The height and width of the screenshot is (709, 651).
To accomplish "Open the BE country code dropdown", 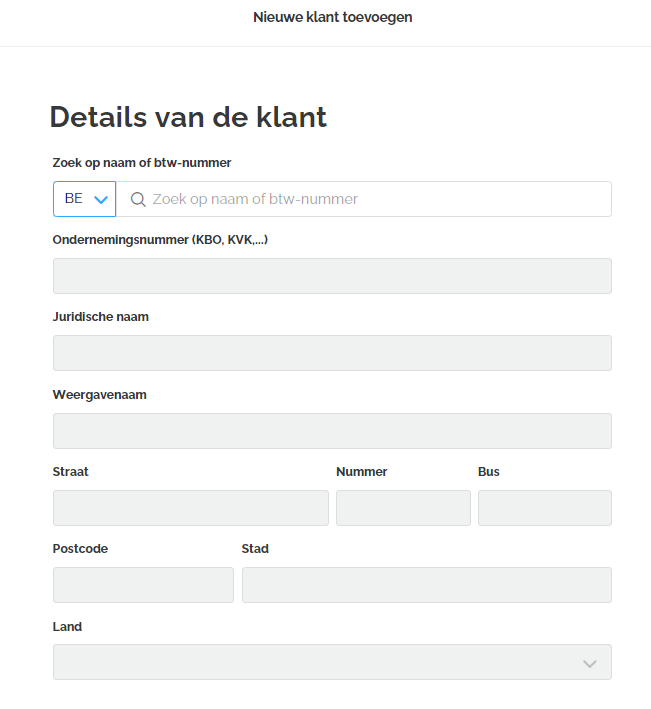I will click(x=85, y=199).
